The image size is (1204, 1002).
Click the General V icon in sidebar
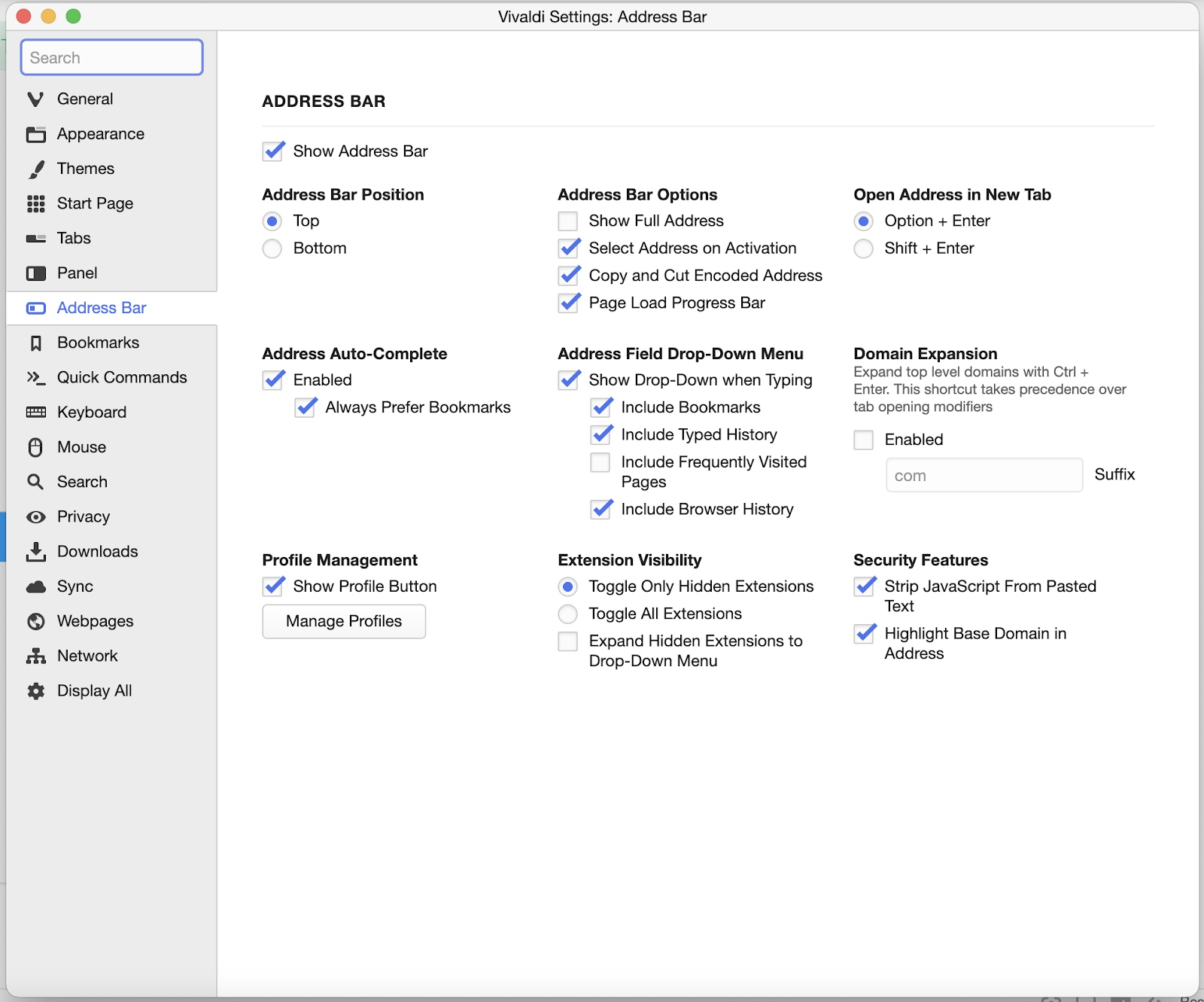coord(35,99)
